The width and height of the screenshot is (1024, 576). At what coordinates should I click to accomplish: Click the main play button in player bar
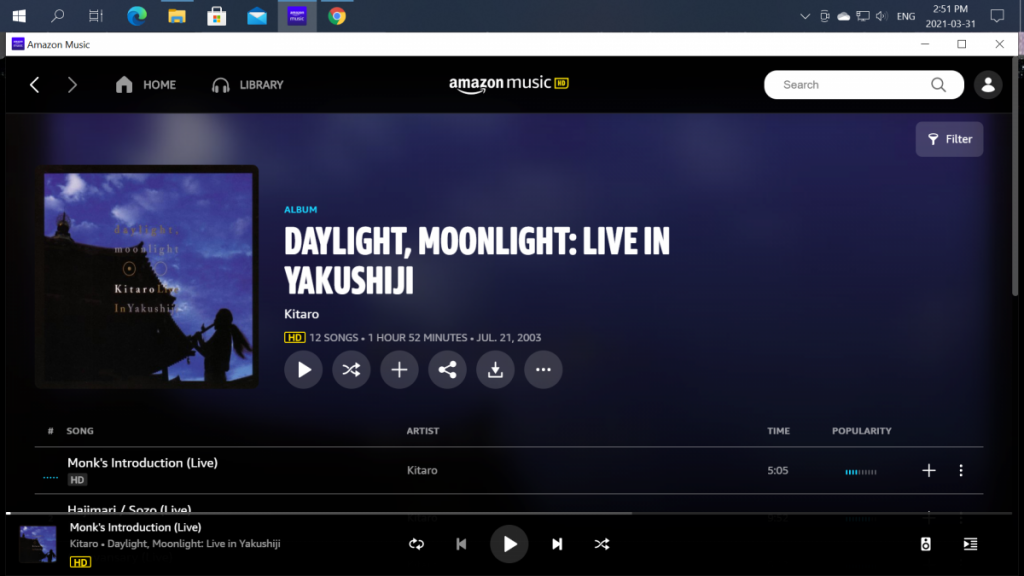pos(509,544)
